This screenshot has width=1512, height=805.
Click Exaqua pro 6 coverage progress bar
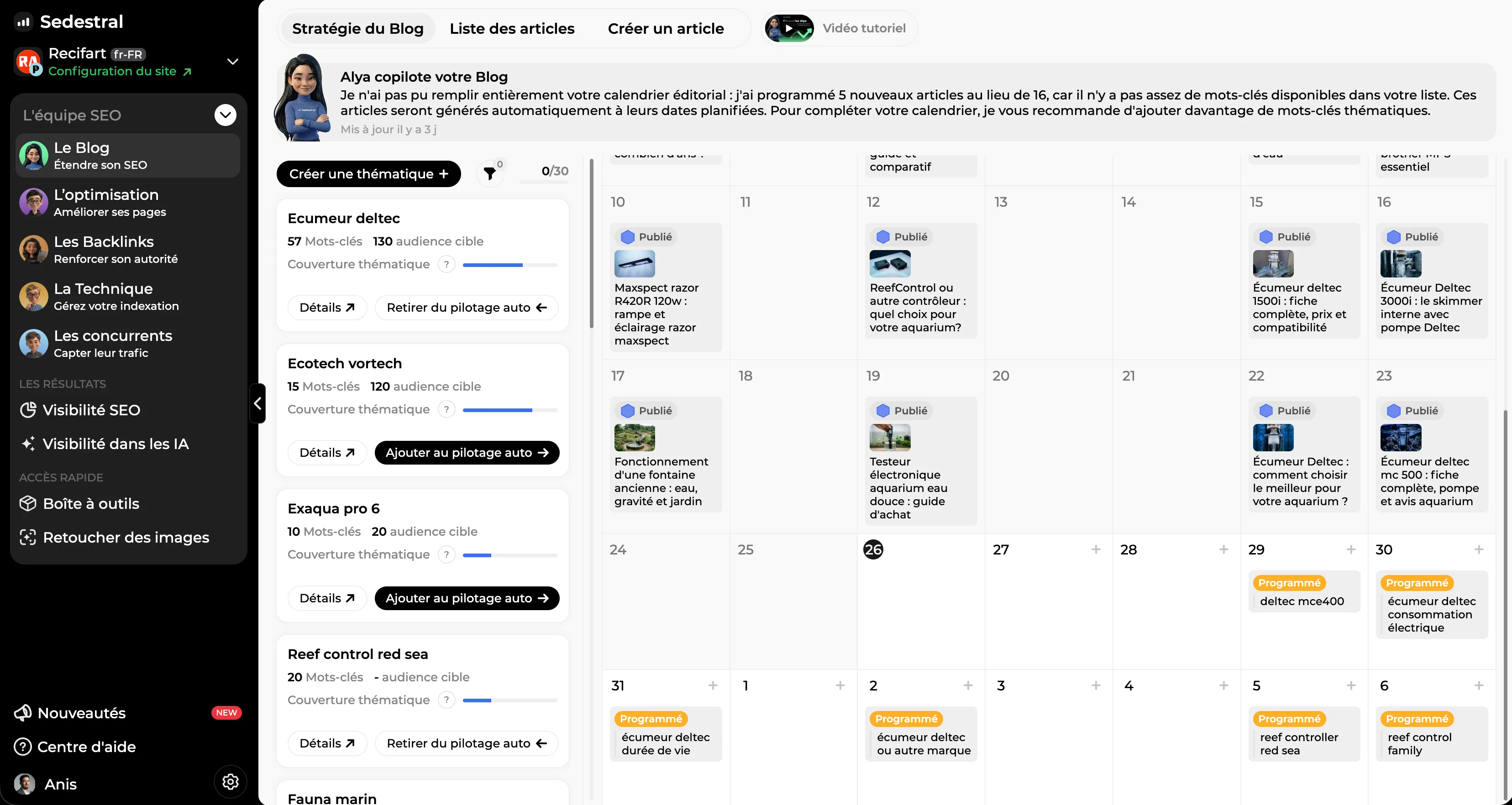coord(510,555)
